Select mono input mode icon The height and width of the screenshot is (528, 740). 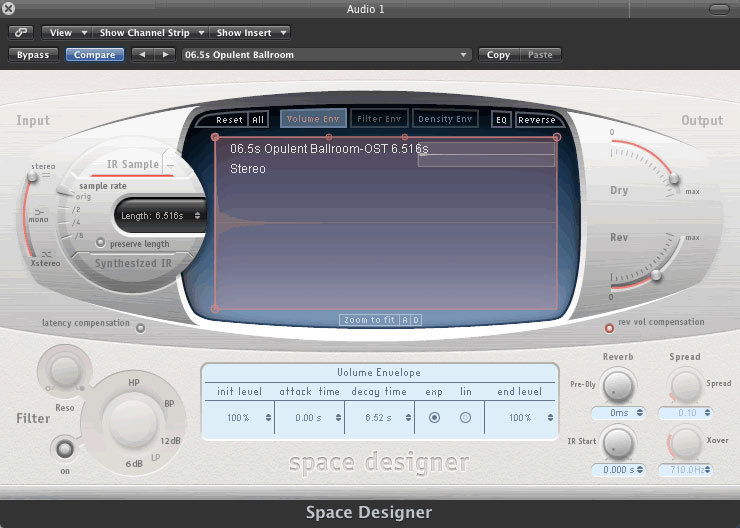39,212
